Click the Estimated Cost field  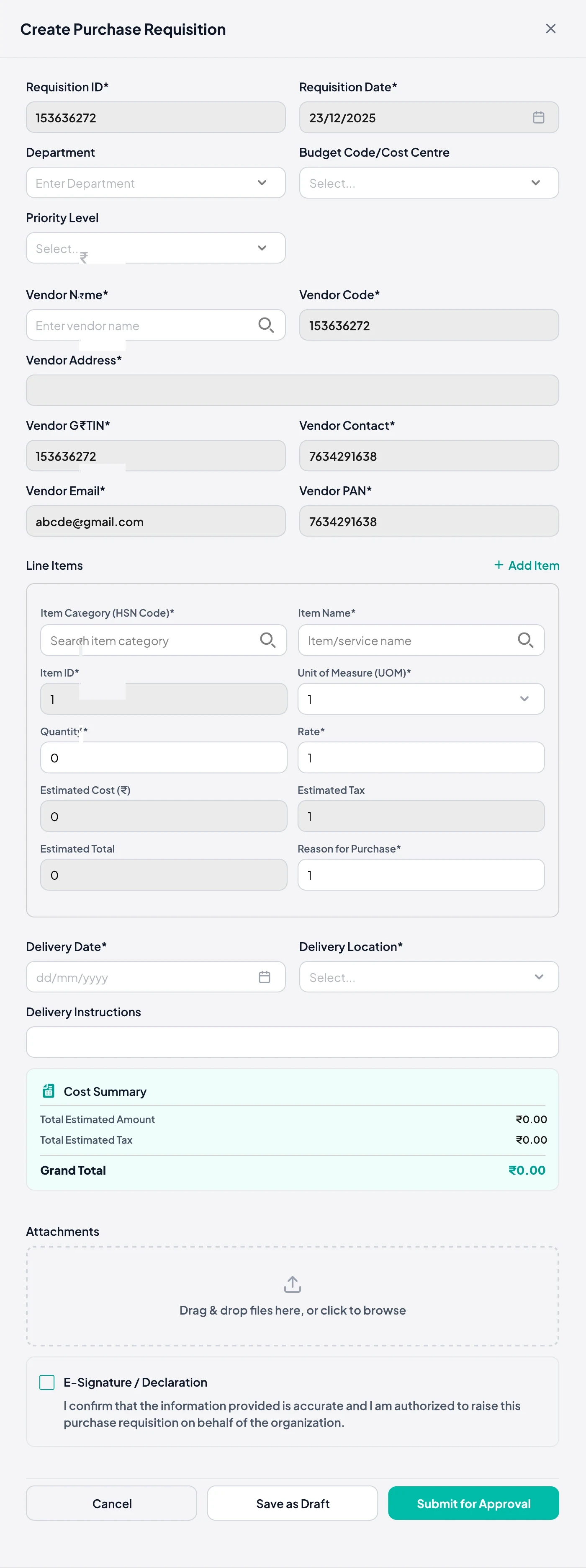pyautogui.click(x=164, y=816)
